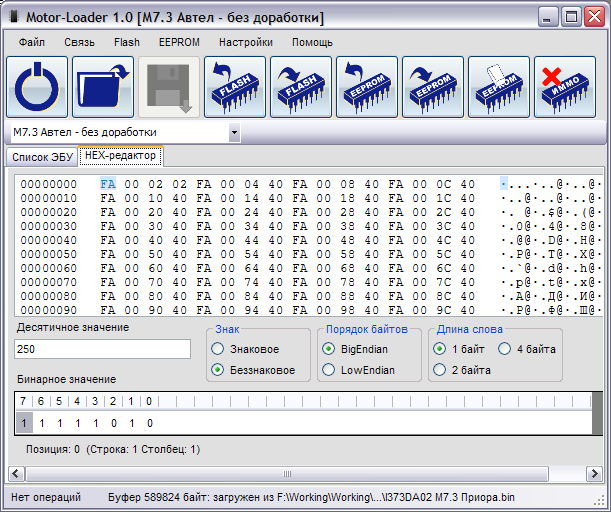Click the write FLASH chip icon
Screen dimensions: 611x512
coord(301,88)
